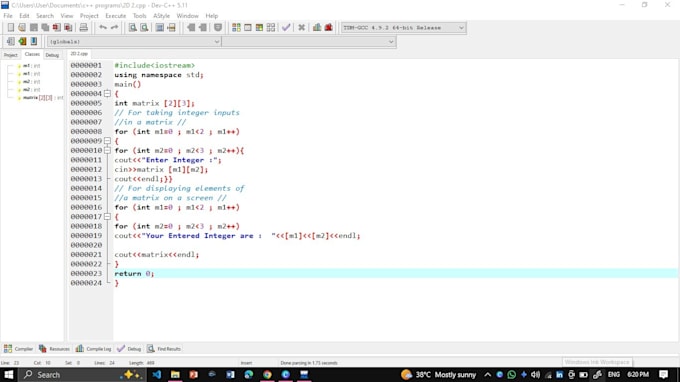Switch to the Classes sidebar tab
Screen dimensions: 680x382
pyautogui.click(x=32, y=55)
